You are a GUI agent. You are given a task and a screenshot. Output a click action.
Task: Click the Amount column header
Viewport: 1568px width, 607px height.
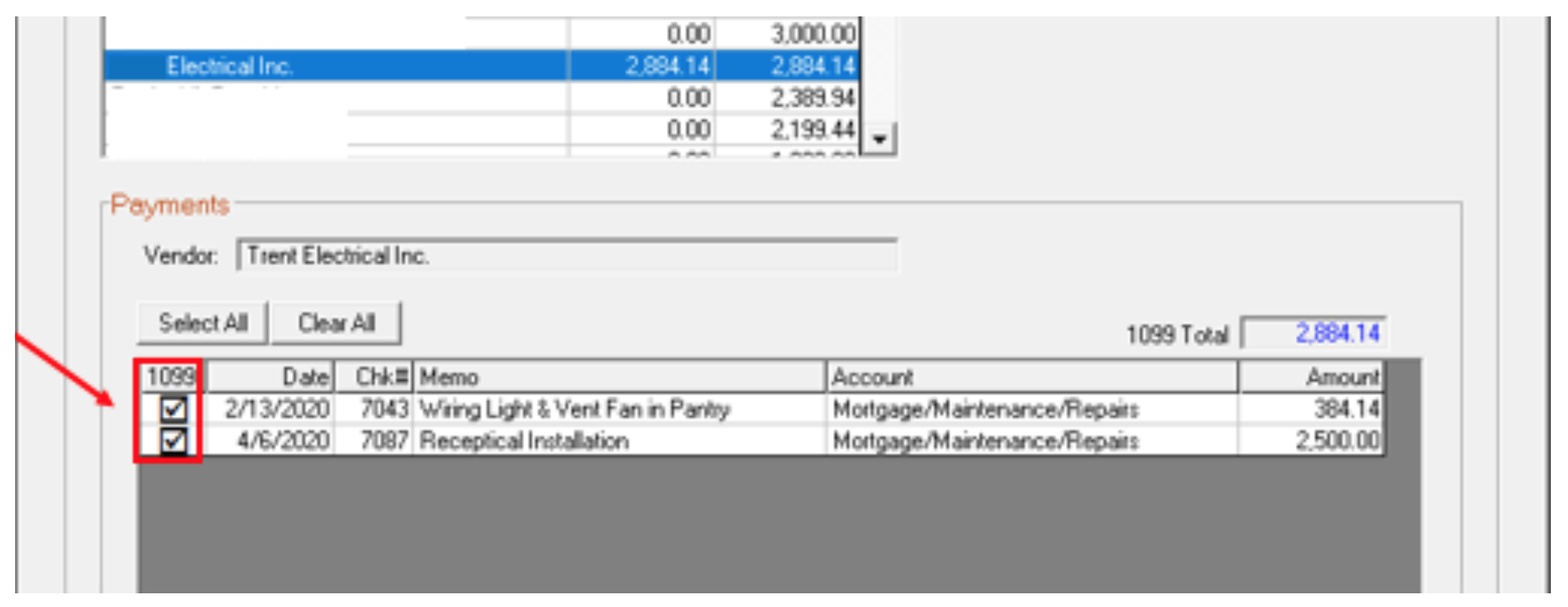click(1311, 377)
